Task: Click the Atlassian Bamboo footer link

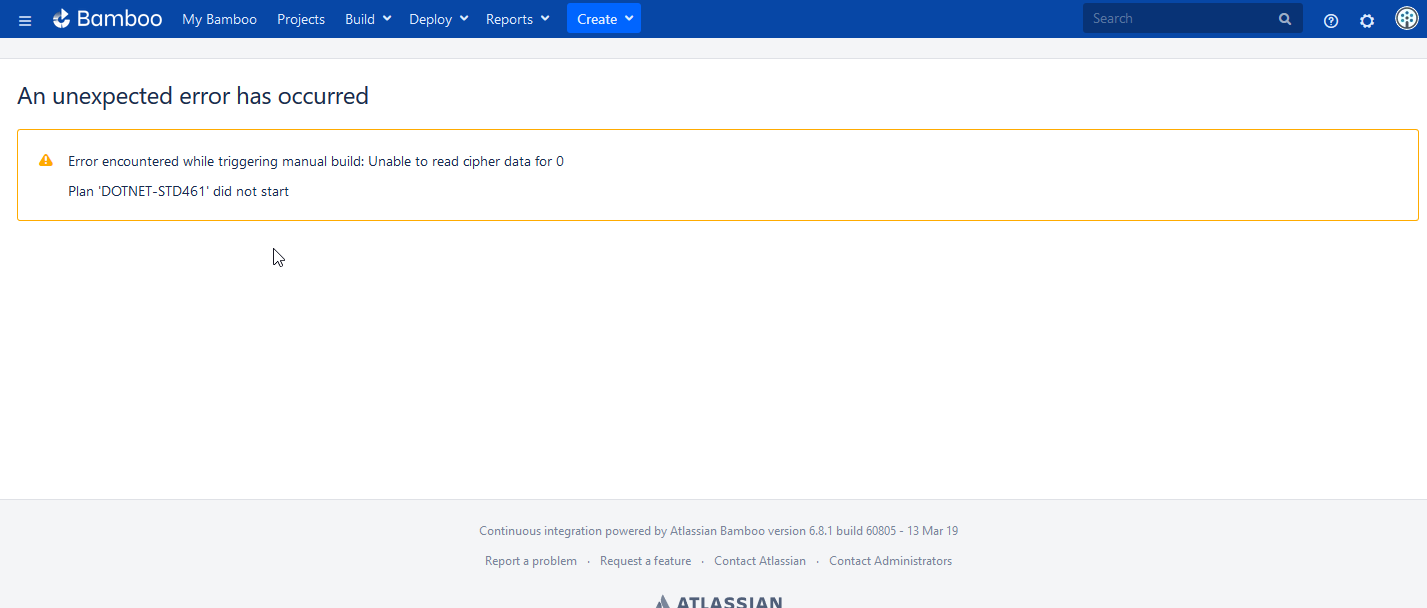Action: pyautogui.click(x=717, y=531)
